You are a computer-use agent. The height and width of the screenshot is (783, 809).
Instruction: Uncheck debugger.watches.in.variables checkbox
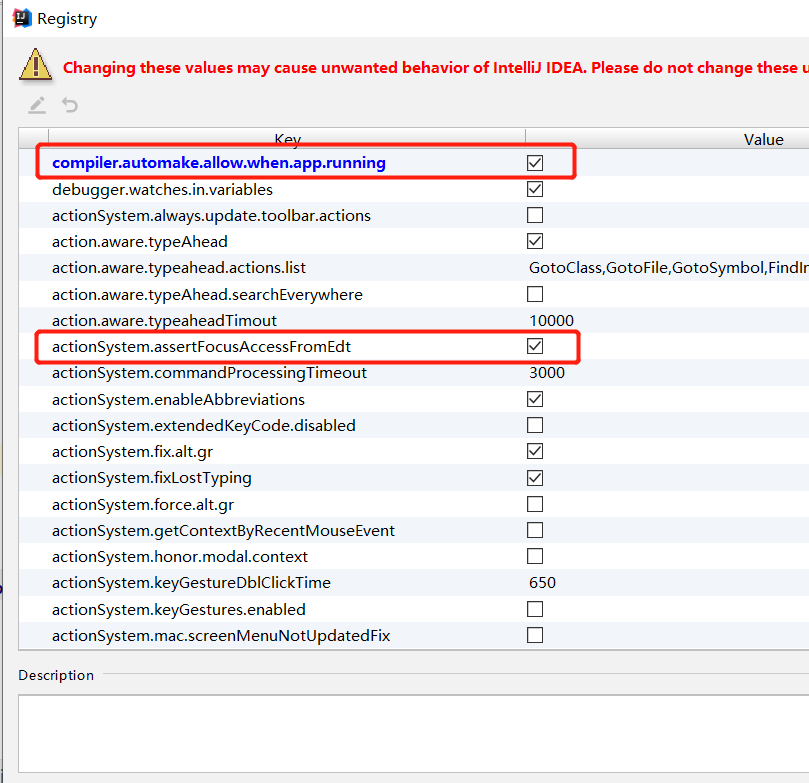[x=535, y=189]
